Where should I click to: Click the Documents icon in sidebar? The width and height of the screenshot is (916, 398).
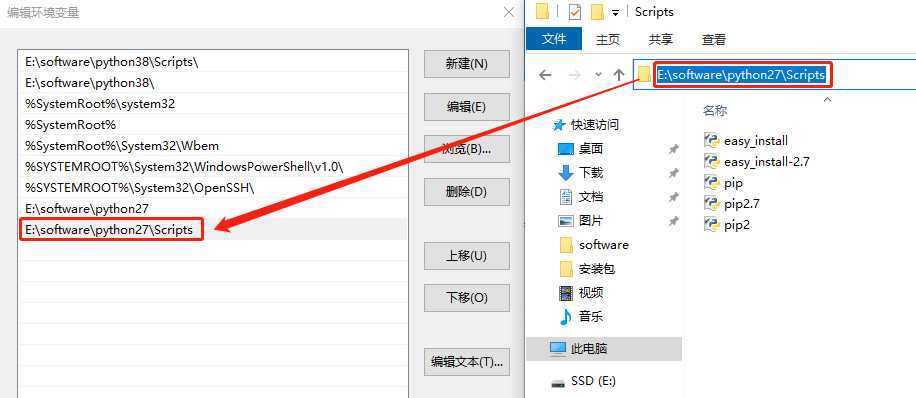coord(565,197)
